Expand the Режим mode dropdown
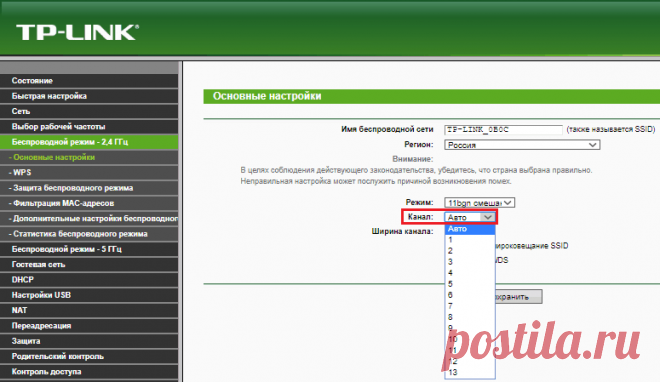 [x=479, y=203]
